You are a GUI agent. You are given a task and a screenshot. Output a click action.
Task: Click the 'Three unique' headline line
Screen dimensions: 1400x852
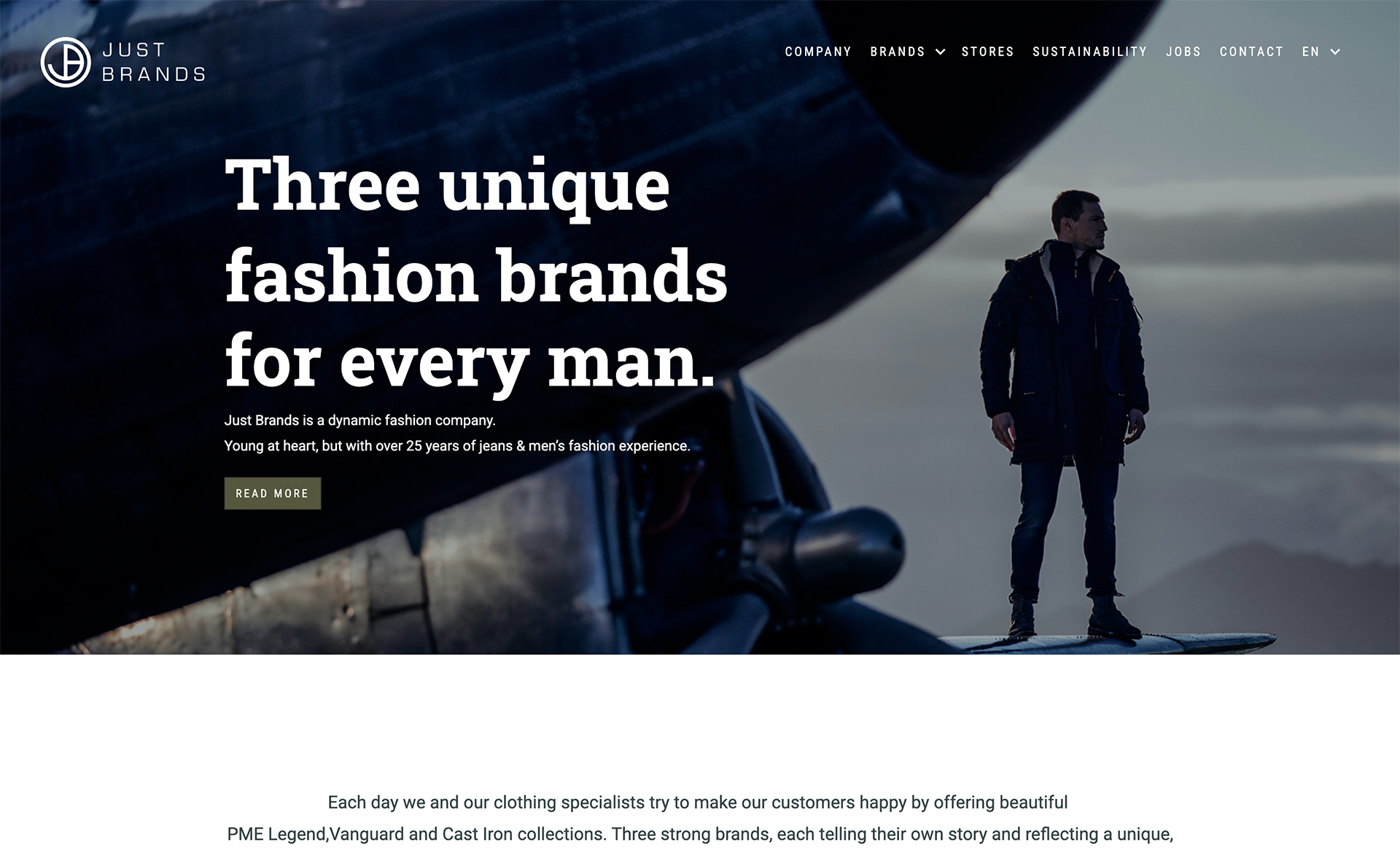tap(447, 187)
